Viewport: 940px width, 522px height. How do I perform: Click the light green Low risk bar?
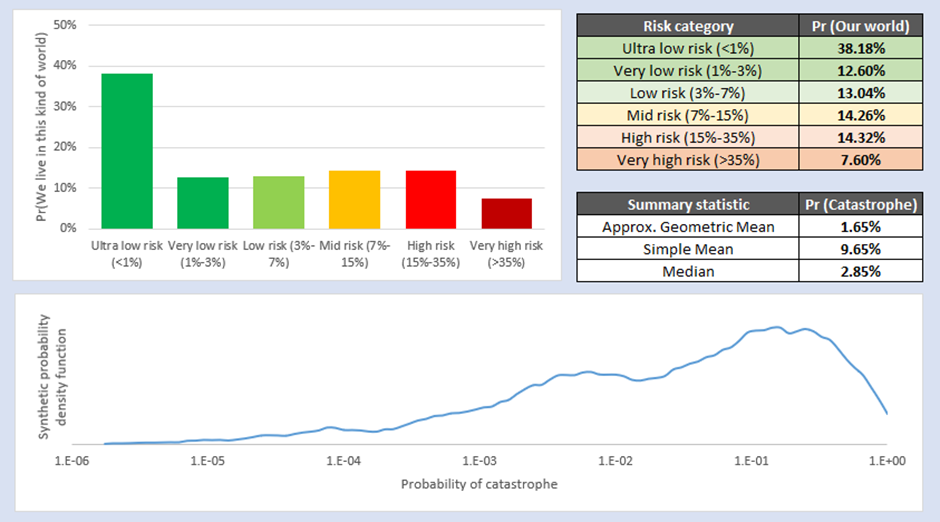pyautogui.click(x=279, y=202)
